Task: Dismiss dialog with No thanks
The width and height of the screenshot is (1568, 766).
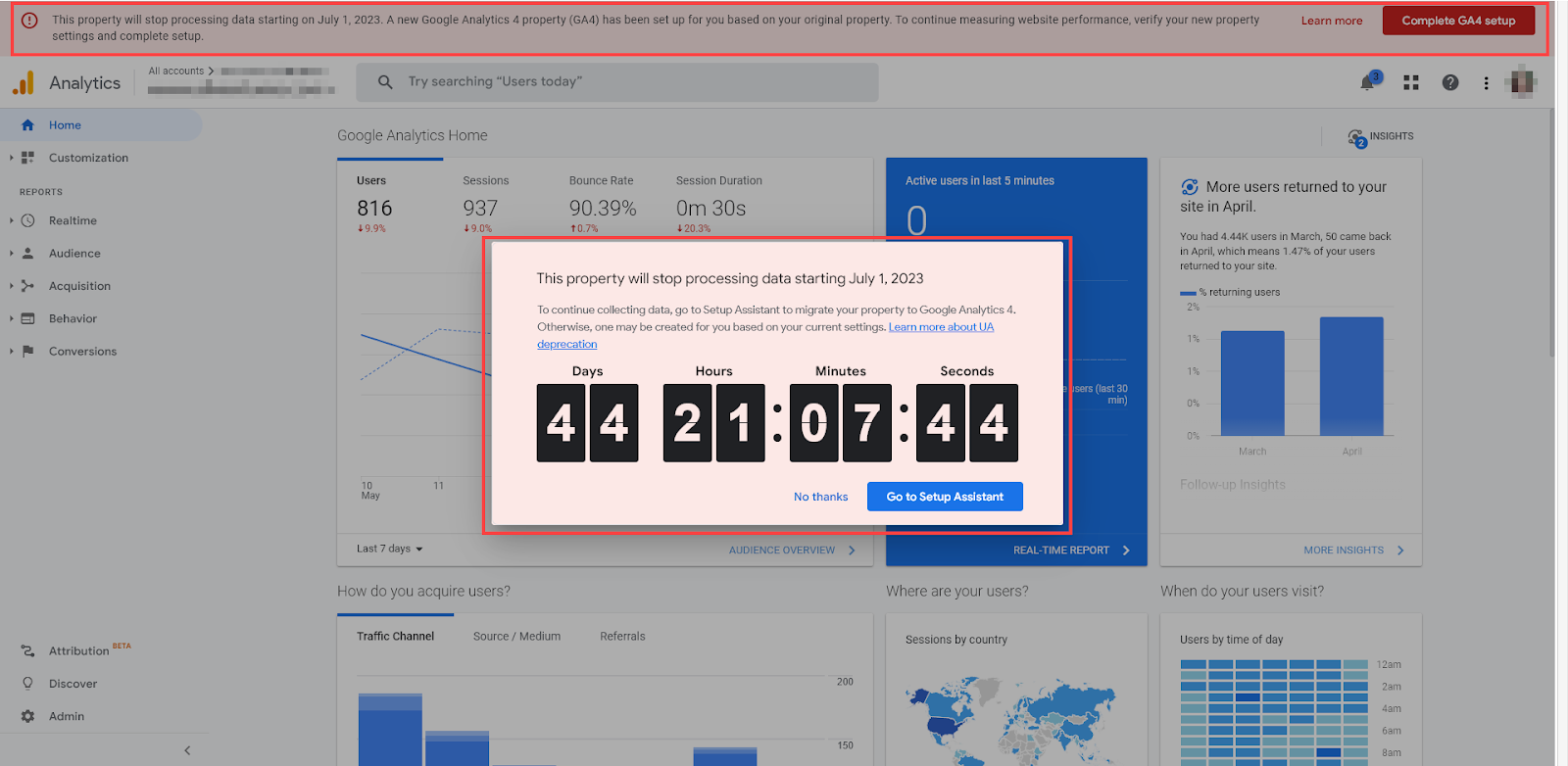Action: pyautogui.click(x=820, y=497)
